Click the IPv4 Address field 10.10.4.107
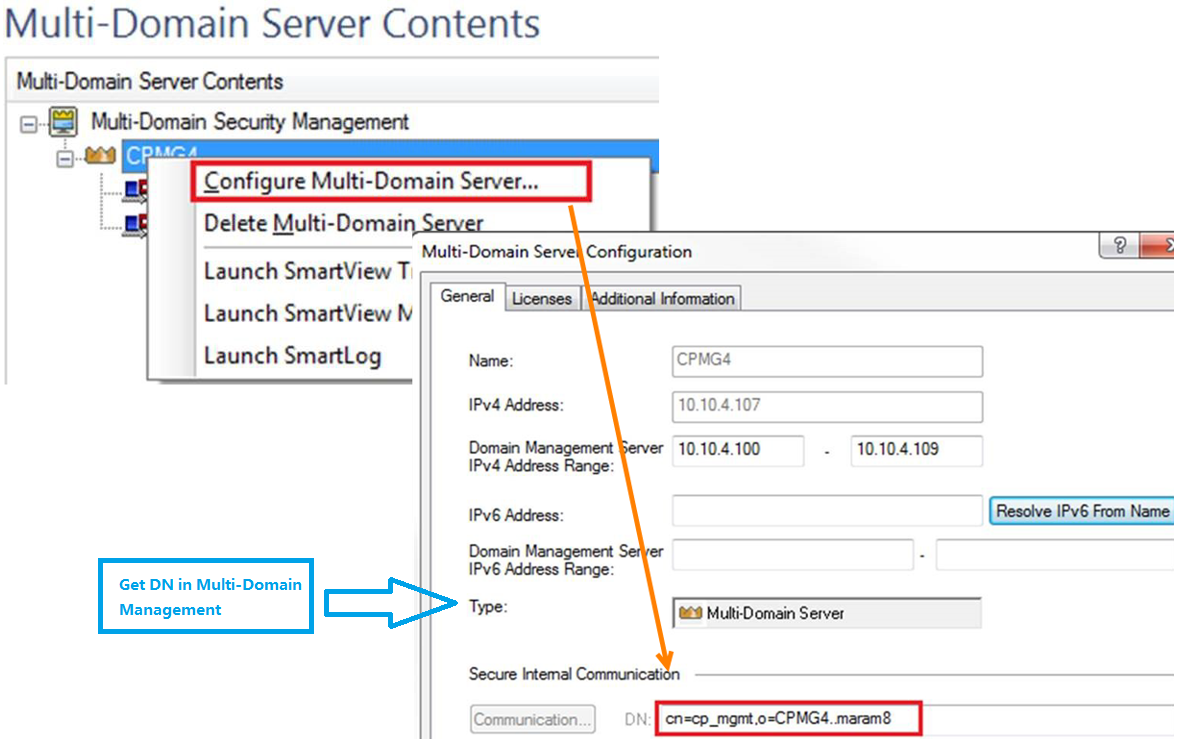The image size is (1178, 739). point(827,406)
